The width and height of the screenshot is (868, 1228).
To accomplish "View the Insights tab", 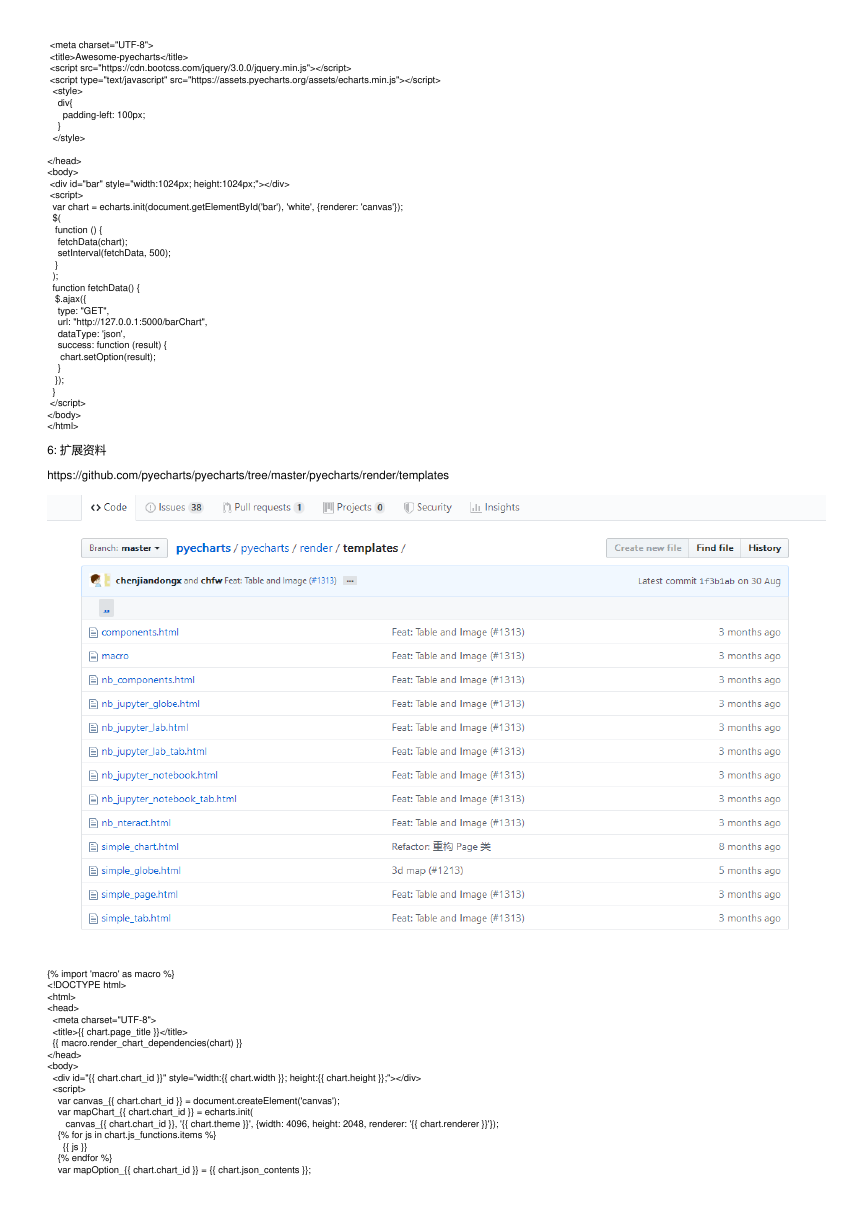I will click(495, 507).
